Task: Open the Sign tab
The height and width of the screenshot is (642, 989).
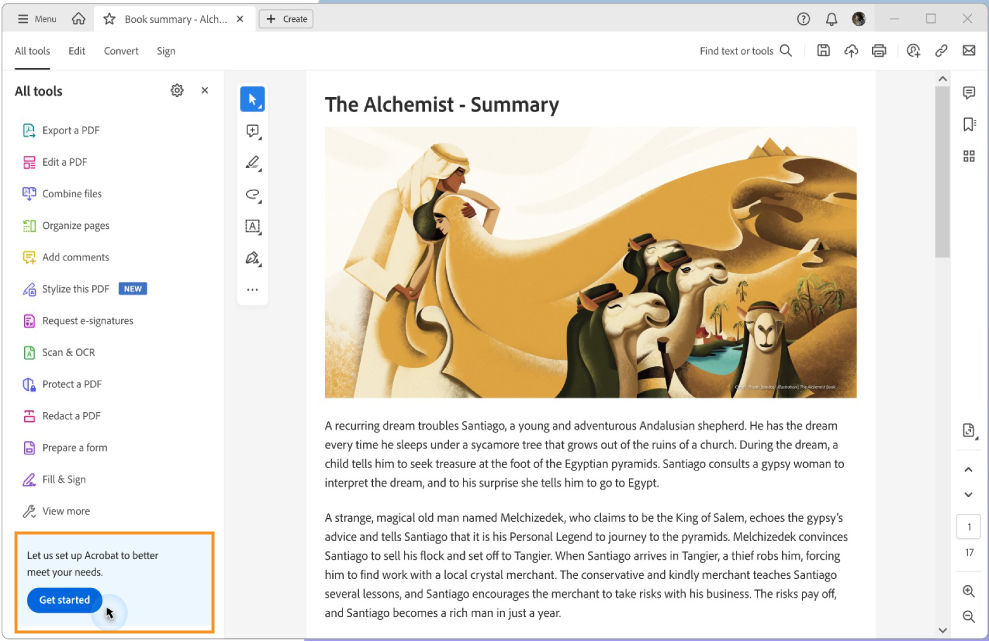Action: point(166,51)
